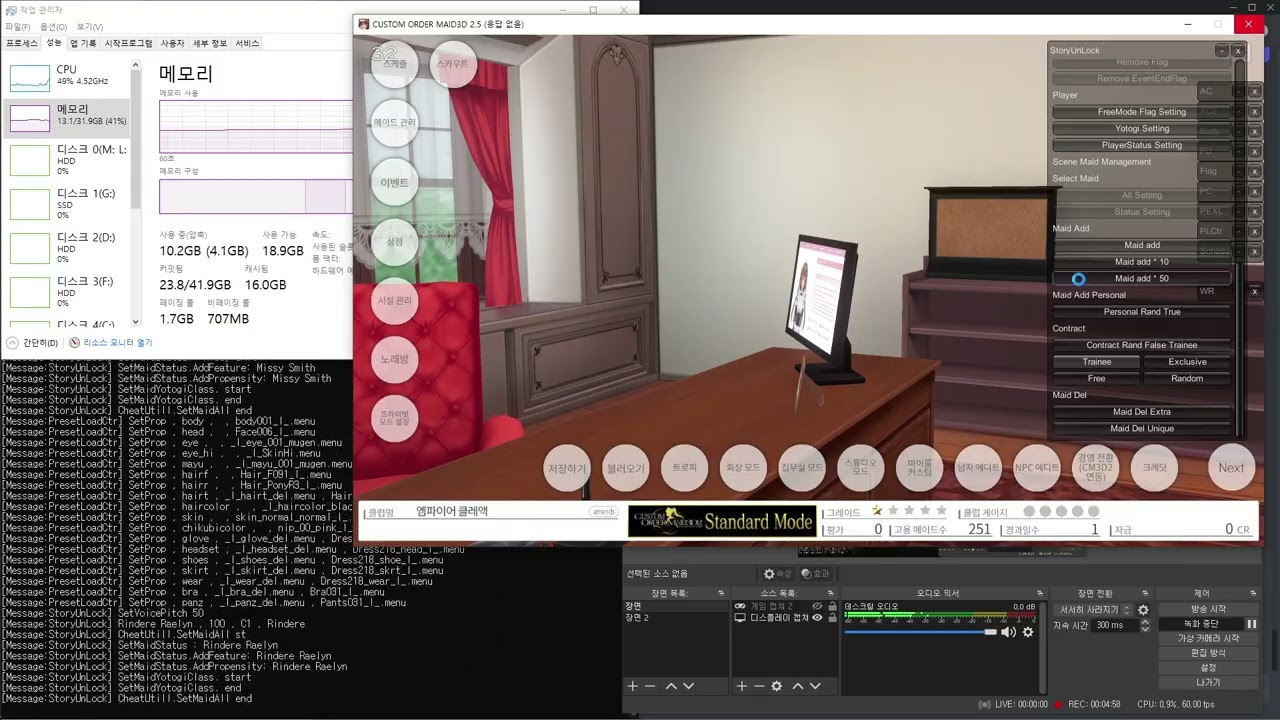Pause recording with the OBS pause icon
1280x720 pixels.
pyautogui.click(x=1250, y=624)
